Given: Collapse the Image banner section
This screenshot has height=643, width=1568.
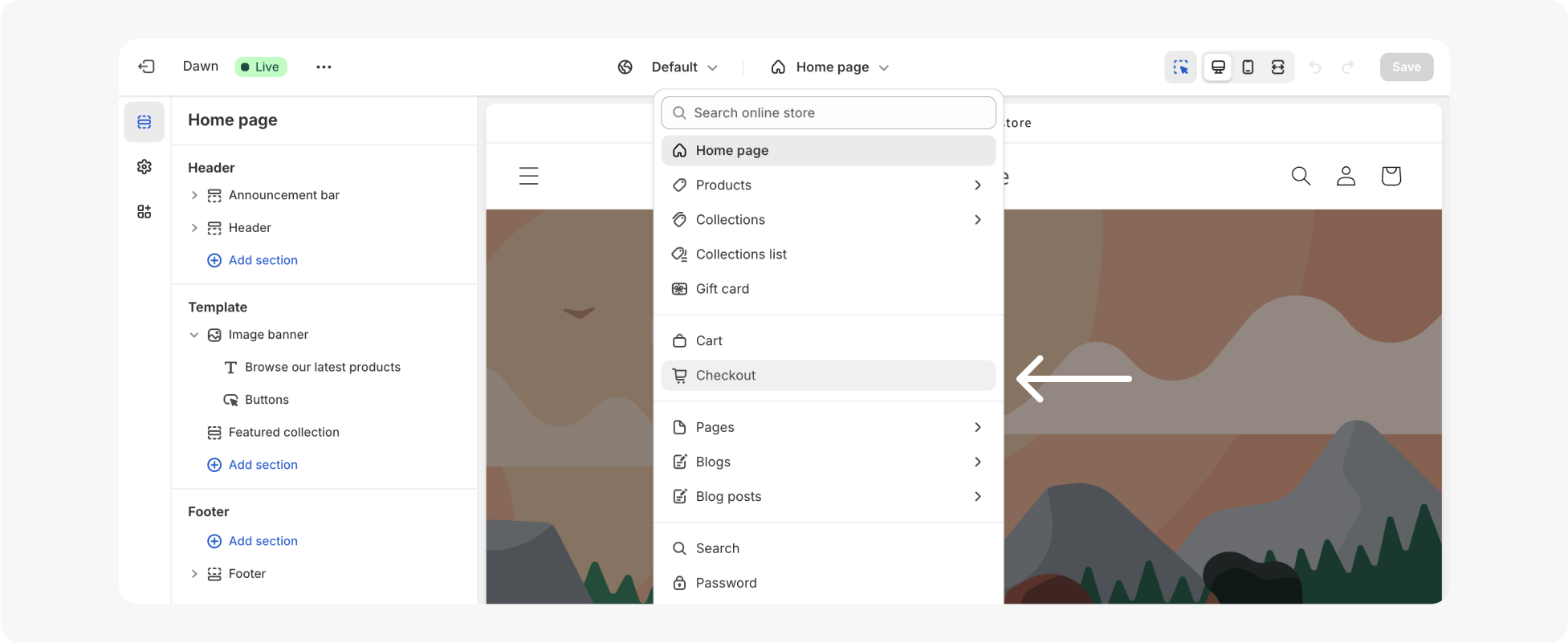Looking at the screenshot, I should 194,335.
